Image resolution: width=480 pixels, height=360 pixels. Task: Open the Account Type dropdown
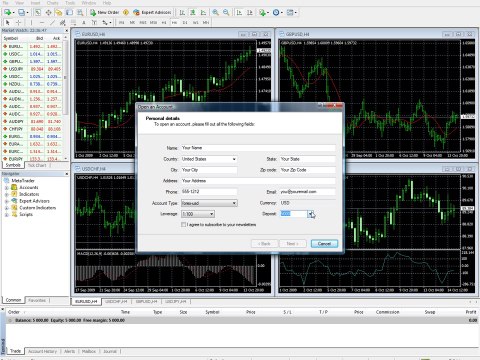209,203
